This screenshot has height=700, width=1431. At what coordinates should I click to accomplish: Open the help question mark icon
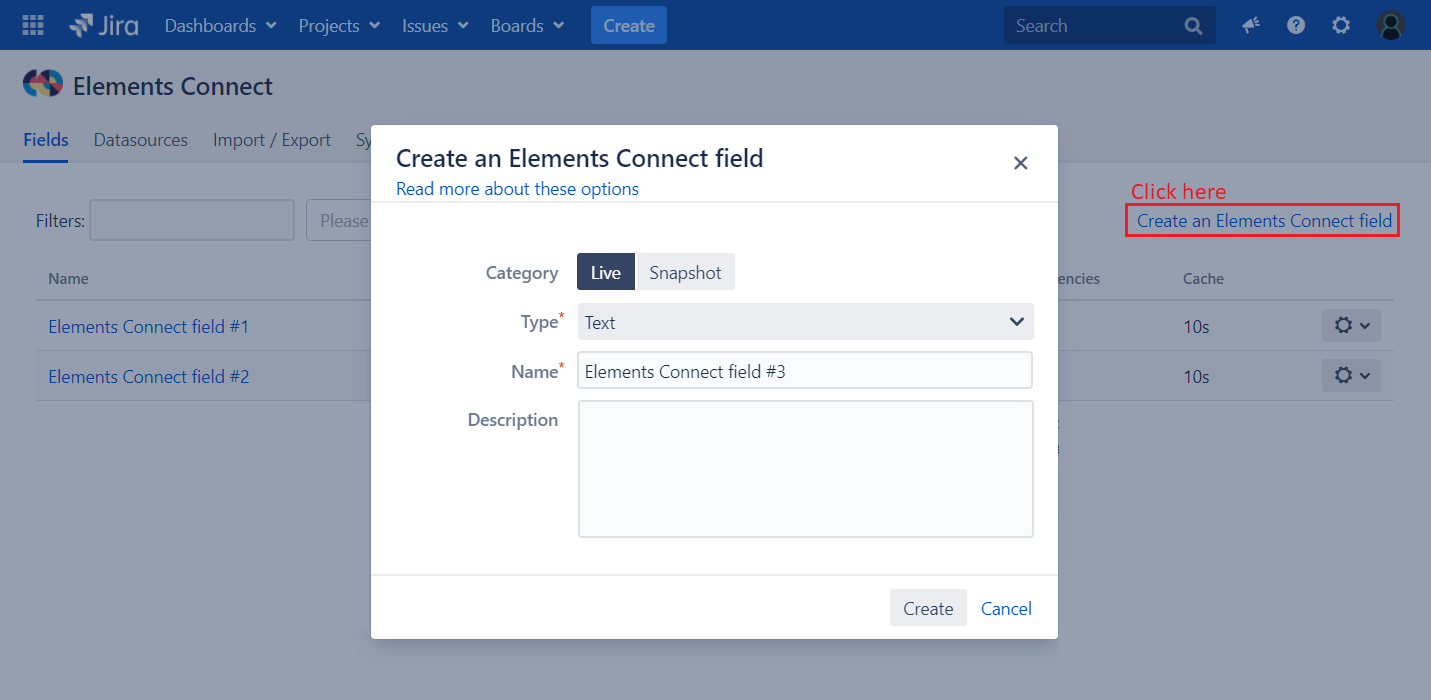1296,26
